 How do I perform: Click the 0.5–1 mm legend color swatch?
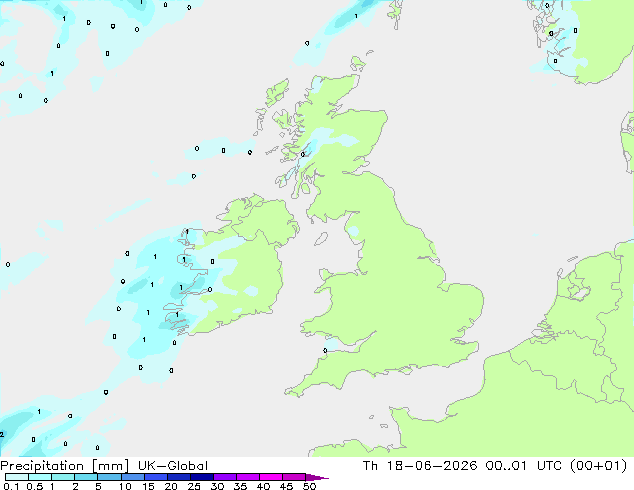(x=40, y=477)
